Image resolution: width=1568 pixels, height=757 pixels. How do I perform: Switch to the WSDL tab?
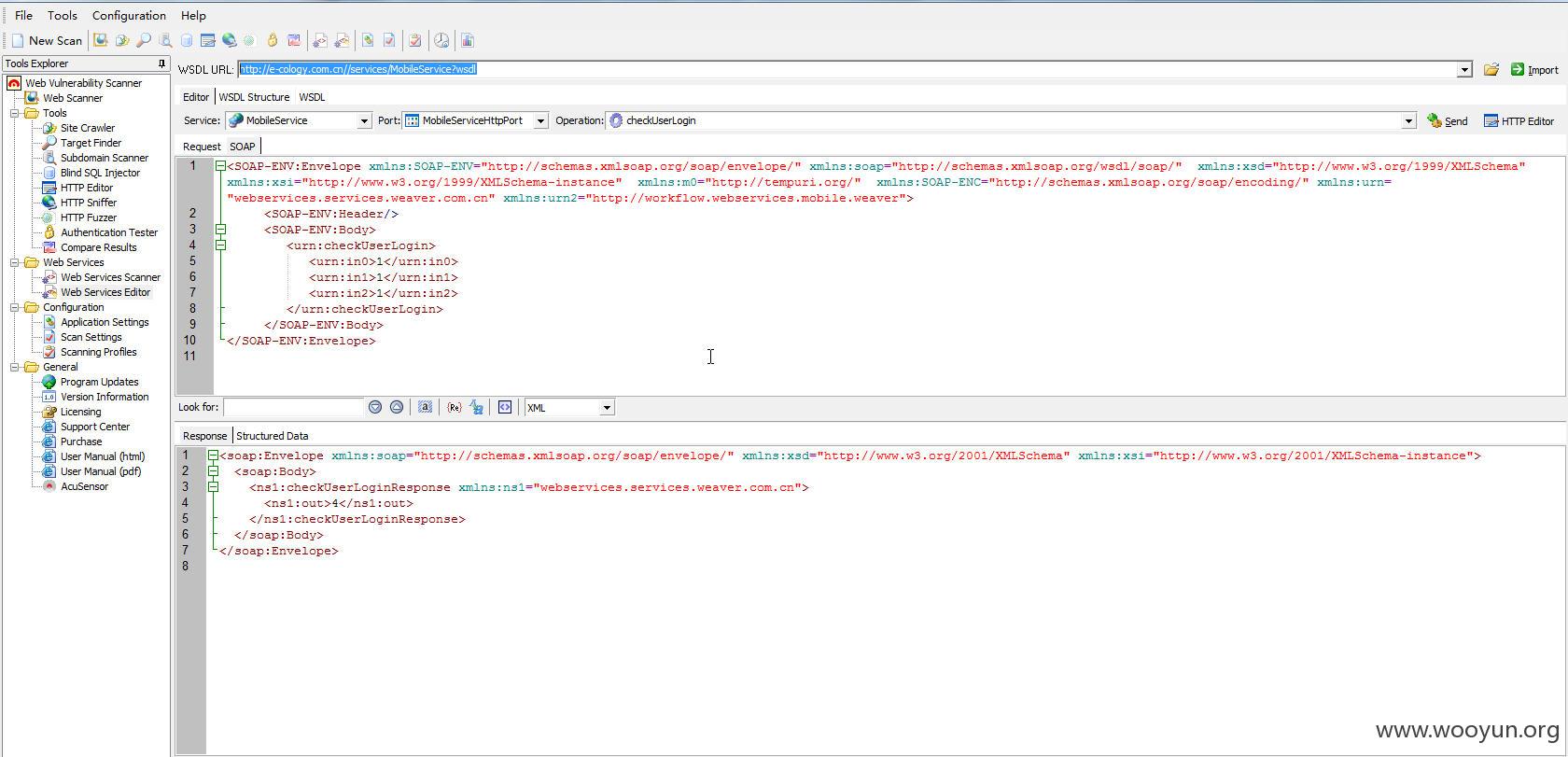(312, 97)
